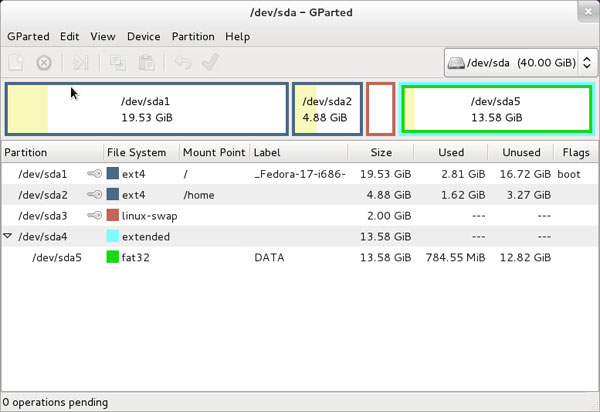Open the View menu
This screenshot has height=412, width=600.
point(103,37)
